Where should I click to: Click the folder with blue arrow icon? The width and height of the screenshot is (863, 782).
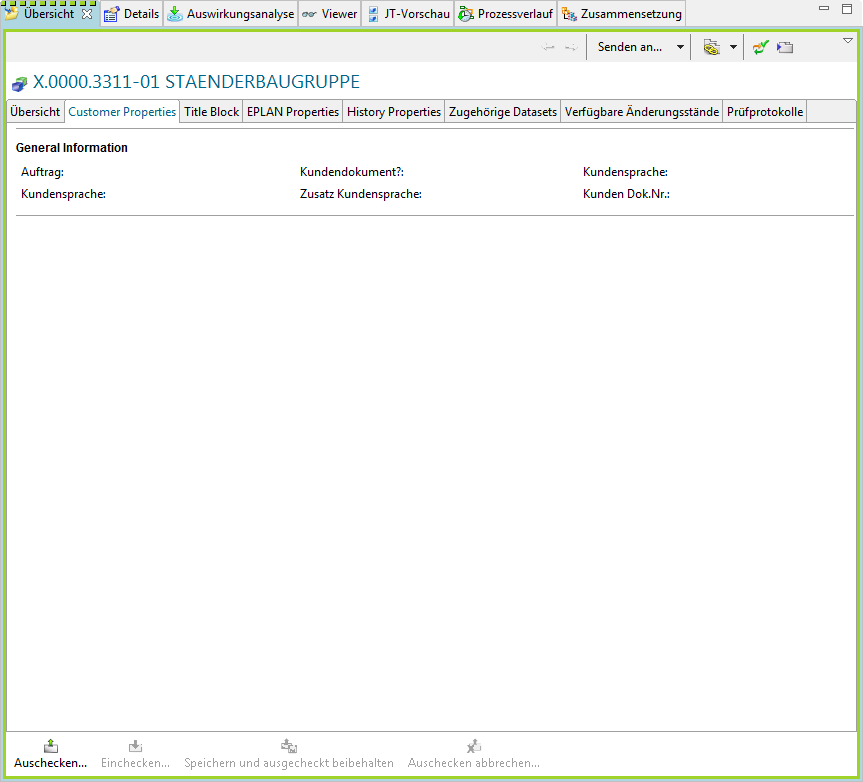786,47
